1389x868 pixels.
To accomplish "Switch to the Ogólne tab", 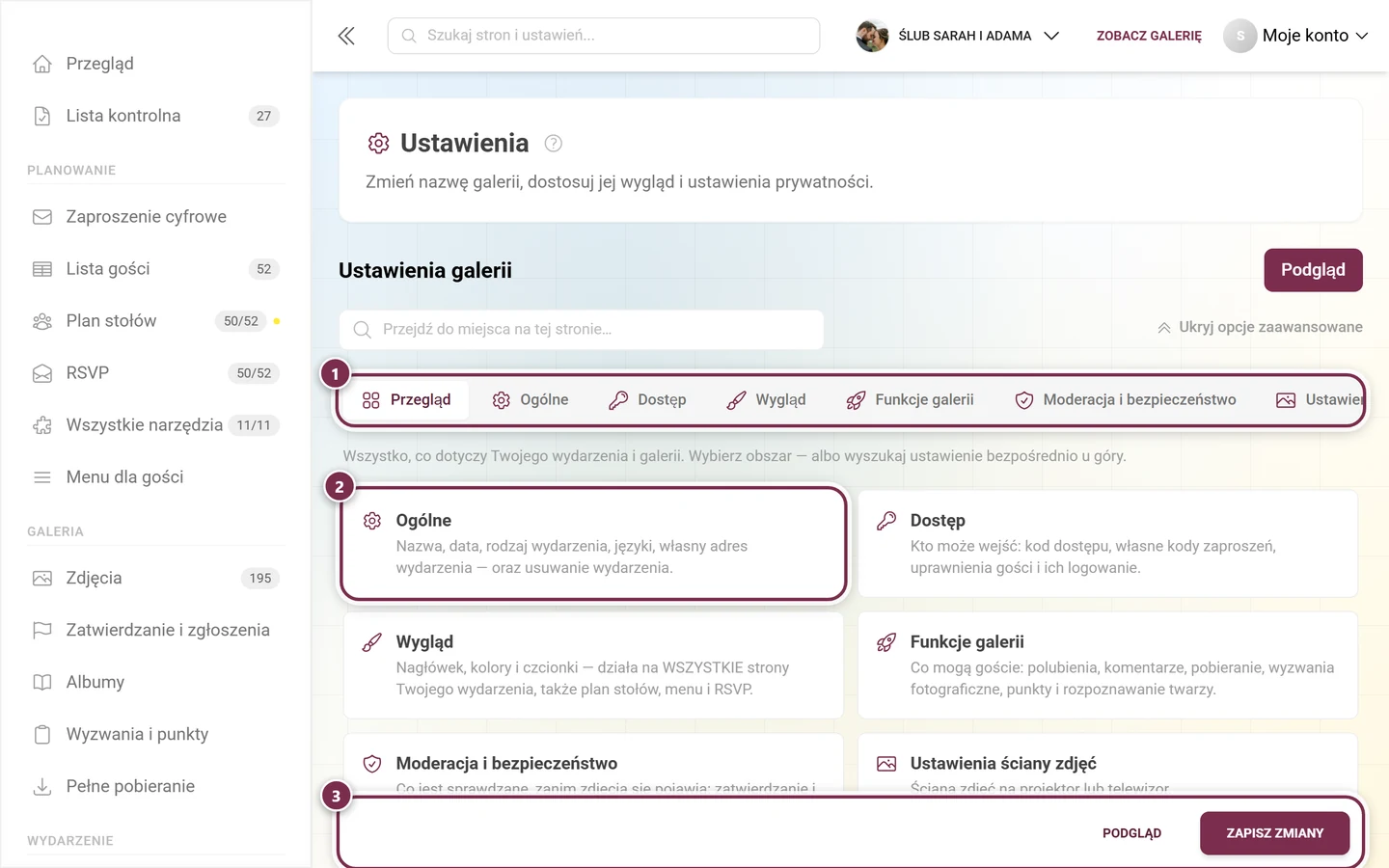I will 531,400.
